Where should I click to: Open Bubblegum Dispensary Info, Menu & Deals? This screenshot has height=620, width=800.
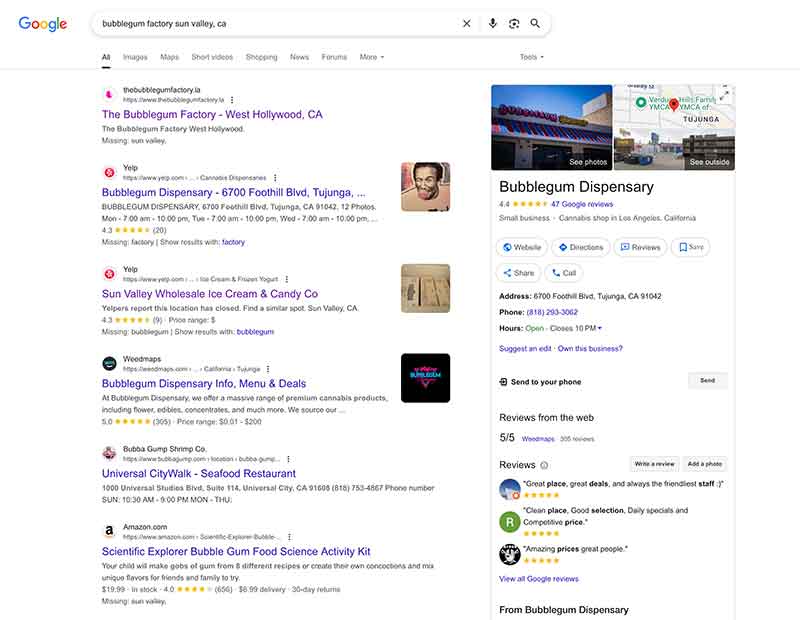[204, 384]
